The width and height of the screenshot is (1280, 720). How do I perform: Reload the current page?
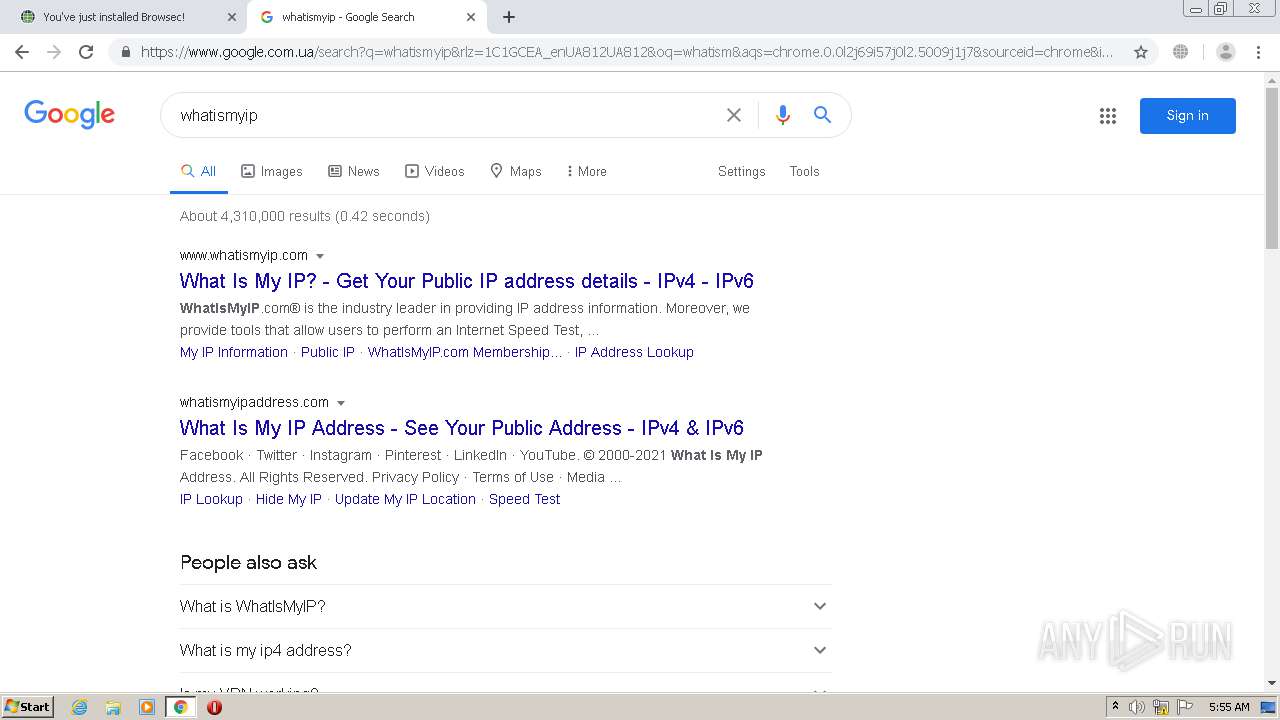coord(86,52)
